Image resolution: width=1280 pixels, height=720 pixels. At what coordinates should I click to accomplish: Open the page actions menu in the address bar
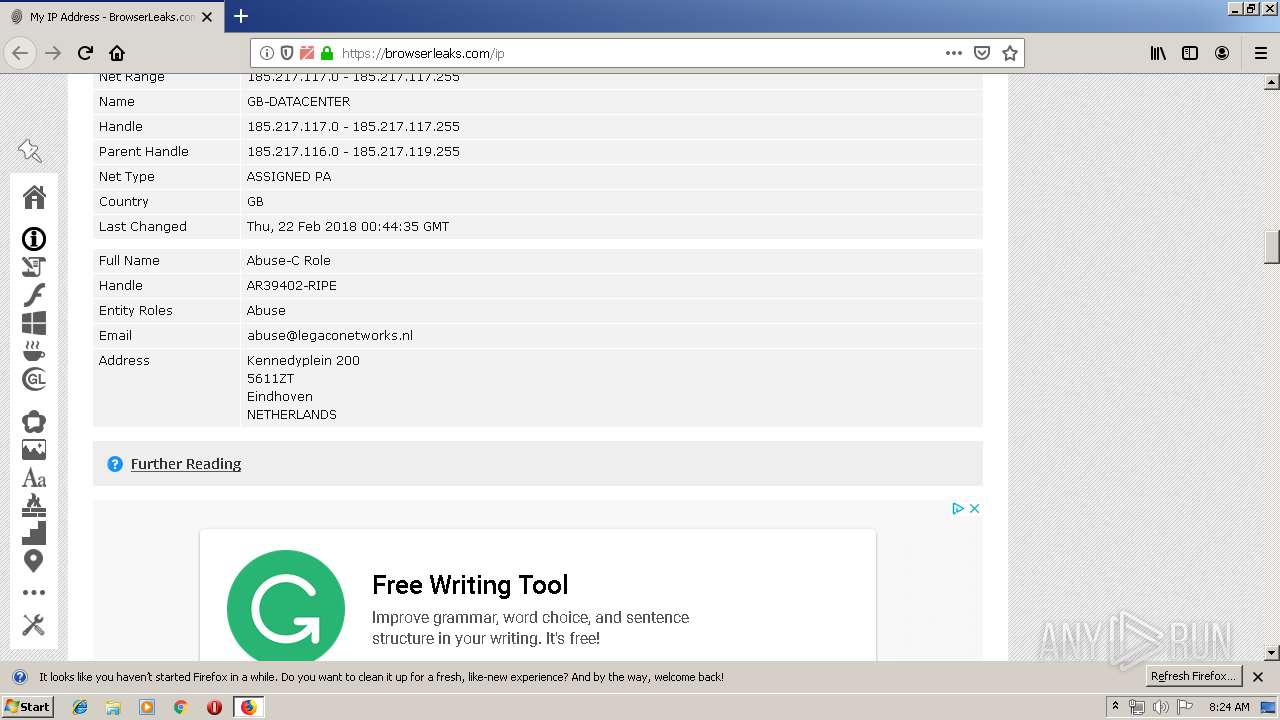[x=954, y=53]
